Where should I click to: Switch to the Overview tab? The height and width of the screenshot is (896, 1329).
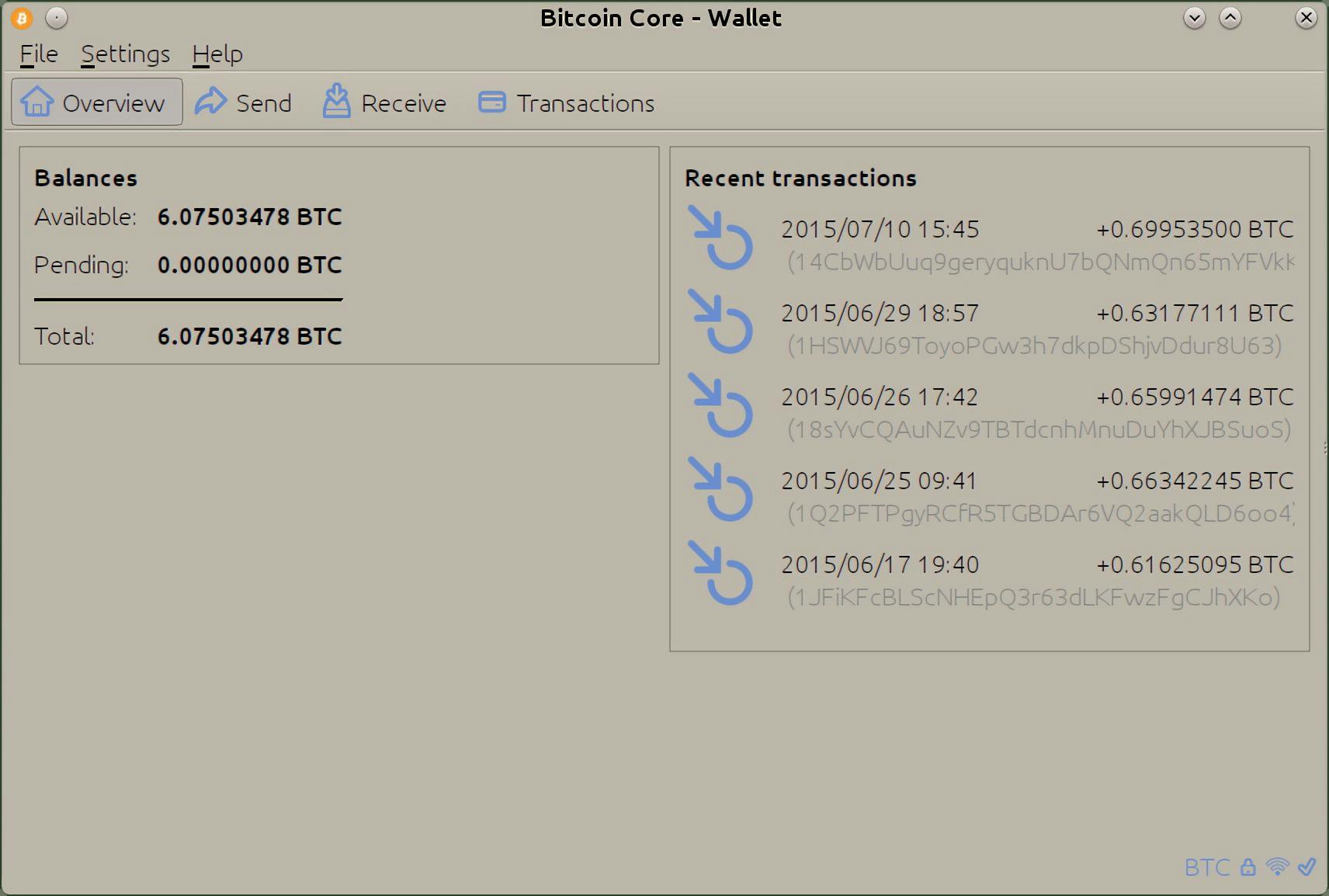point(97,102)
